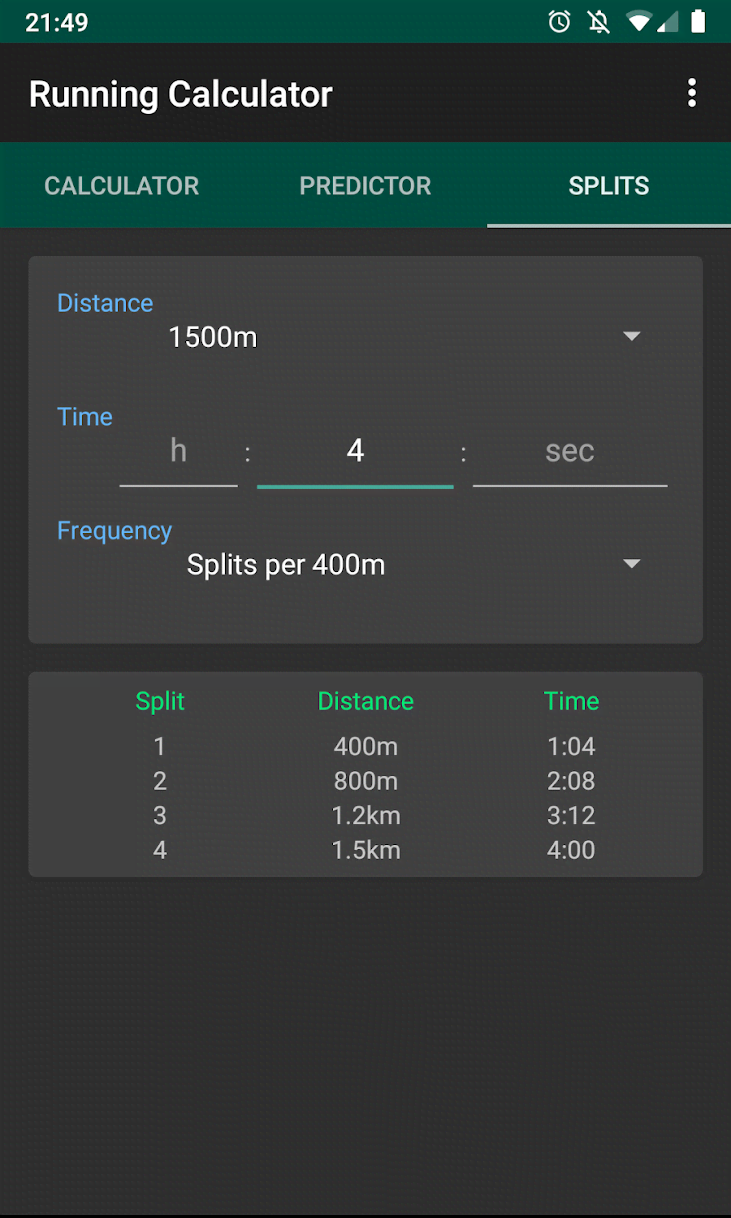Tap the blue Time label
This screenshot has width=731, height=1218.
[x=85, y=417]
